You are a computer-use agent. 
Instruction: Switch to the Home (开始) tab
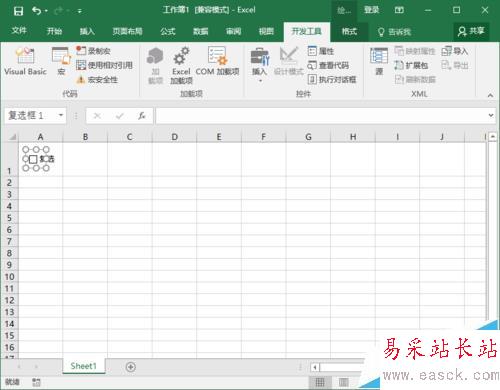click(x=54, y=31)
